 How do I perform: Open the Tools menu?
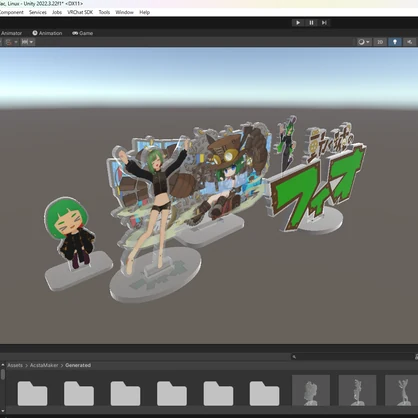tap(104, 12)
